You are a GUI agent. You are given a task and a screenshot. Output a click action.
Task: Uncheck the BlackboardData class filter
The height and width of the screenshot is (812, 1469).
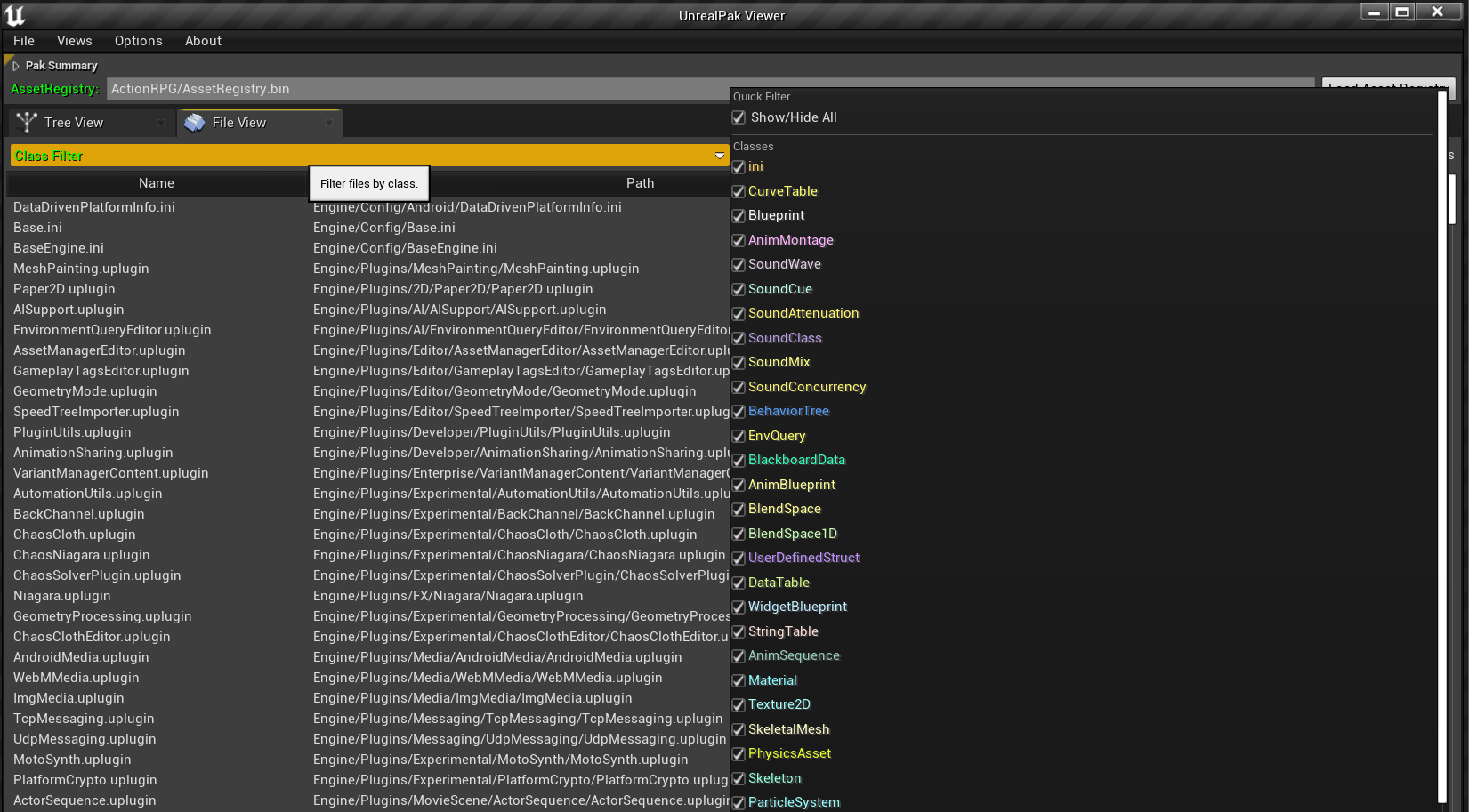739,460
